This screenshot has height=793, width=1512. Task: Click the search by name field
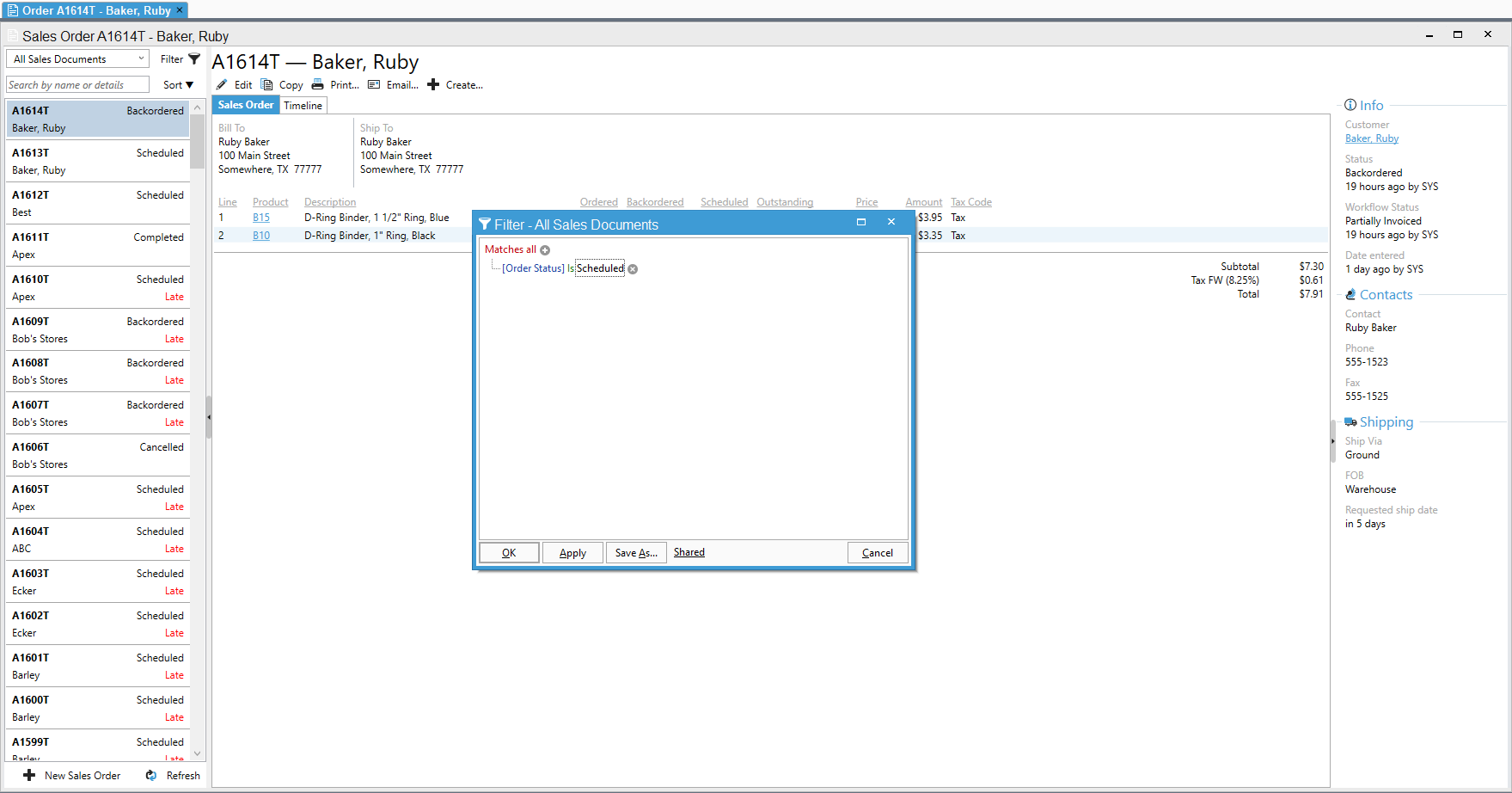click(77, 85)
